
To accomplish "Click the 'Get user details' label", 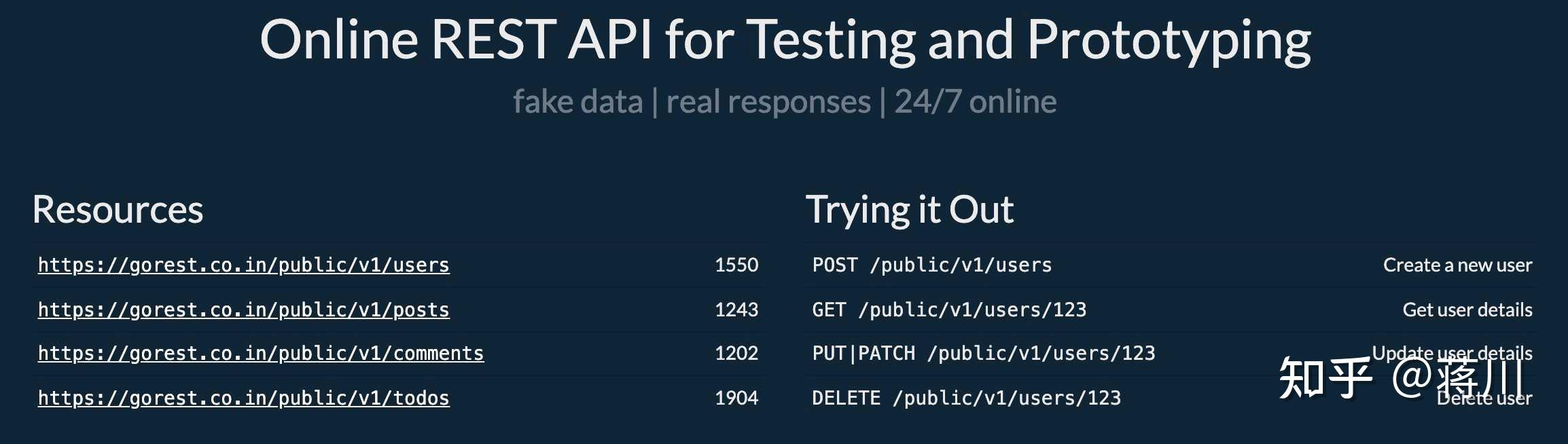I will click(x=1467, y=310).
